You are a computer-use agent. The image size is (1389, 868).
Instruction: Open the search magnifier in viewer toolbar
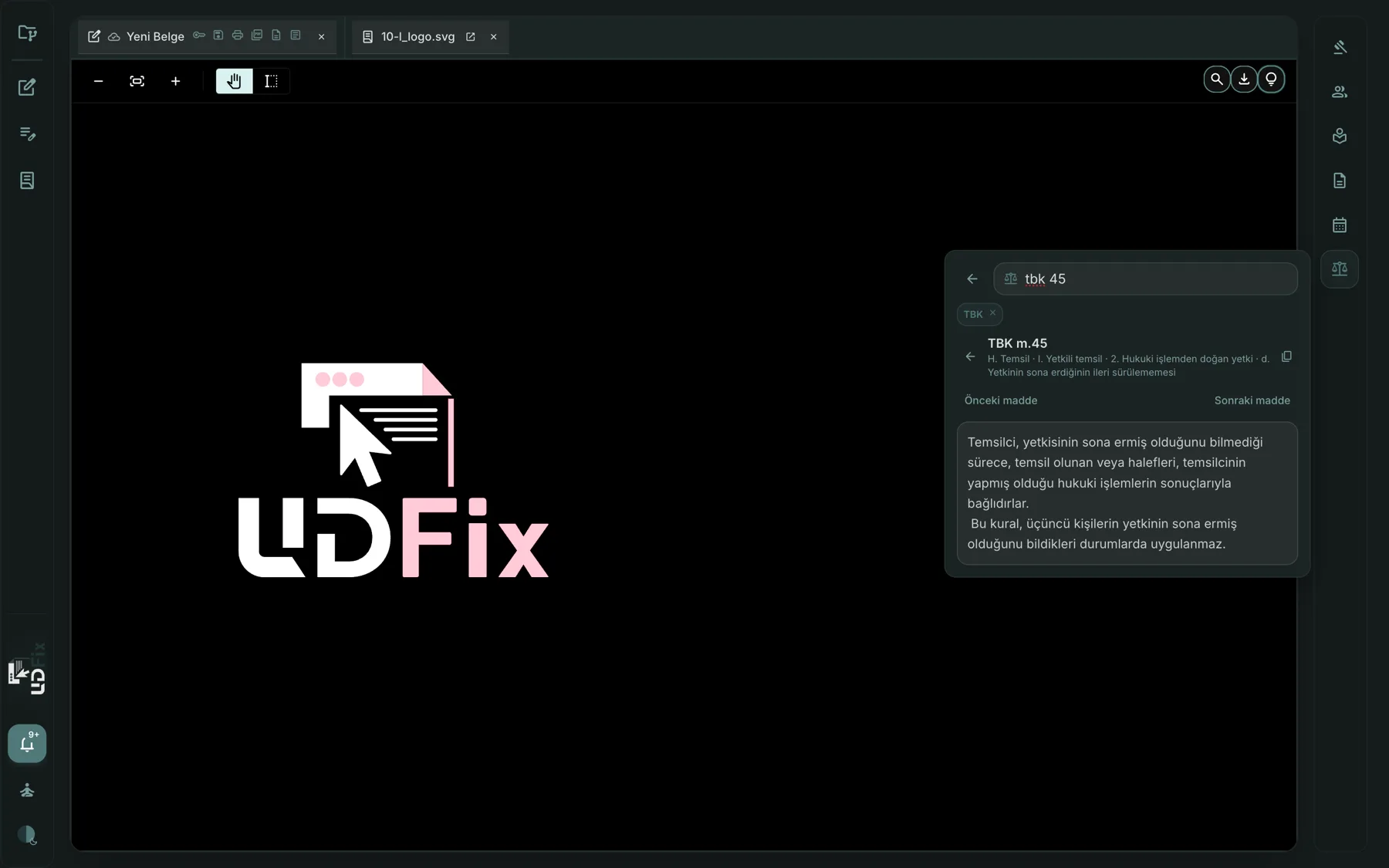(x=1217, y=79)
